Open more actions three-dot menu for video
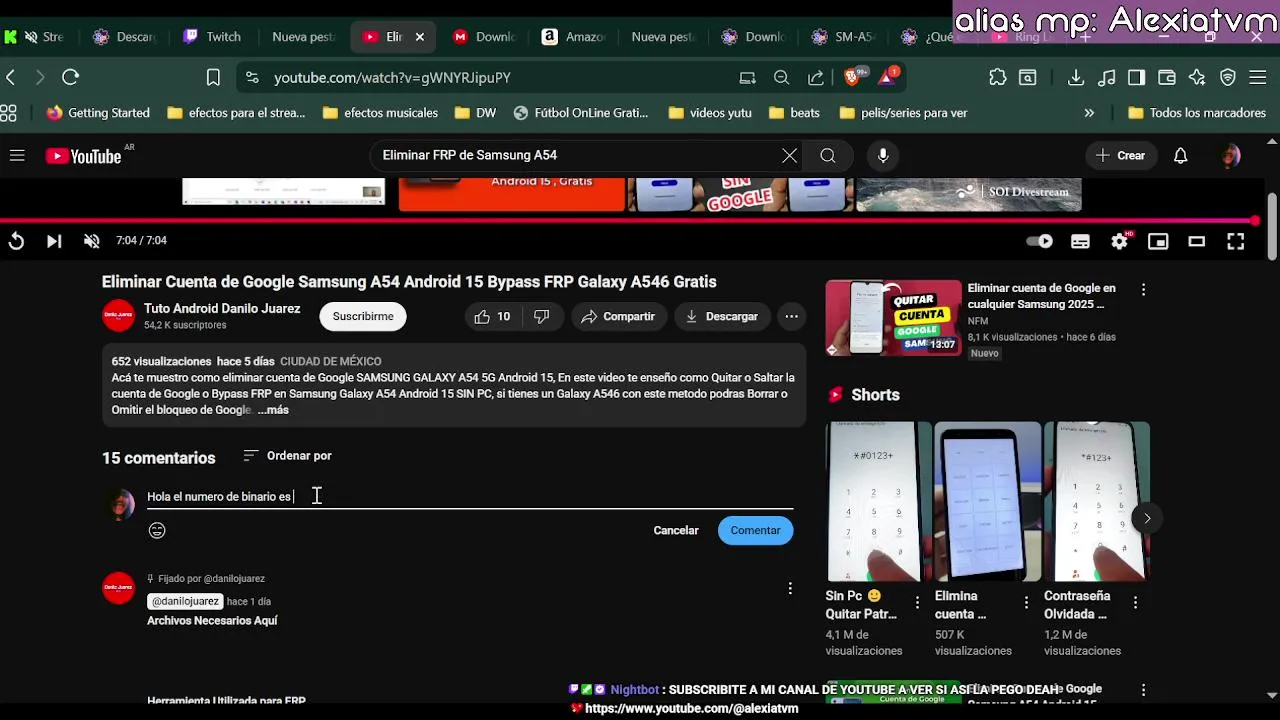The image size is (1280, 720). point(791,316)
